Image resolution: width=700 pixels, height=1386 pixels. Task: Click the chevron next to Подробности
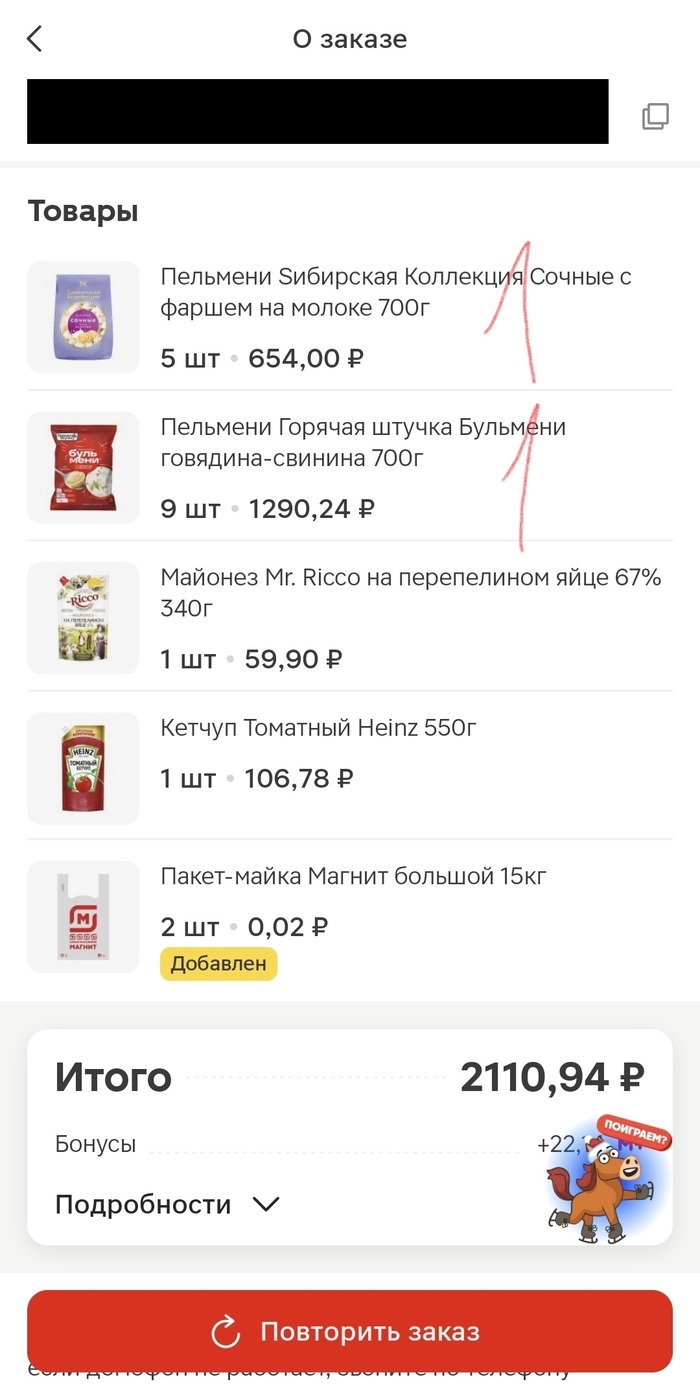tap(266, 1204)
